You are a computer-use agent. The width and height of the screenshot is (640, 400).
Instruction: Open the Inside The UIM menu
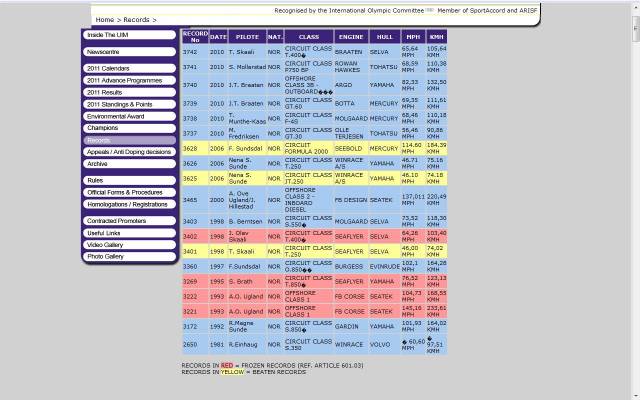129,35
